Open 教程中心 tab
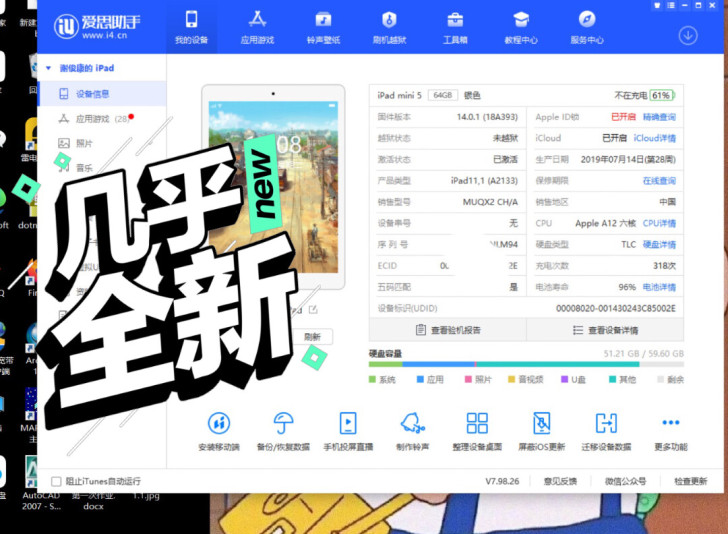The height and width of the screenshot is (534, 728). [521, 28]
